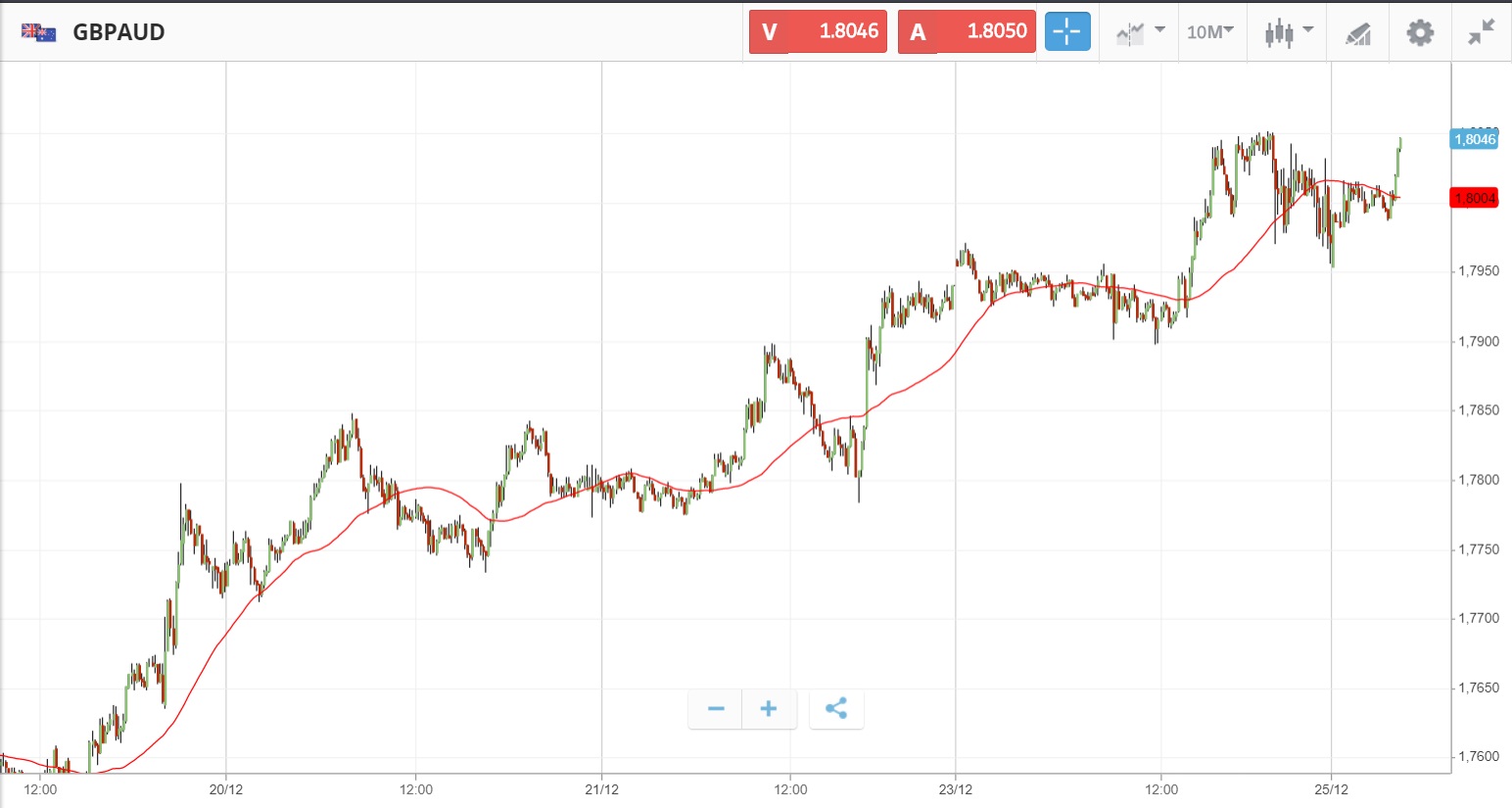The height and width of the screenshot is (808, 1512).
Task: Click the 23/12 date marker on time axis
Action: point(956,789)
